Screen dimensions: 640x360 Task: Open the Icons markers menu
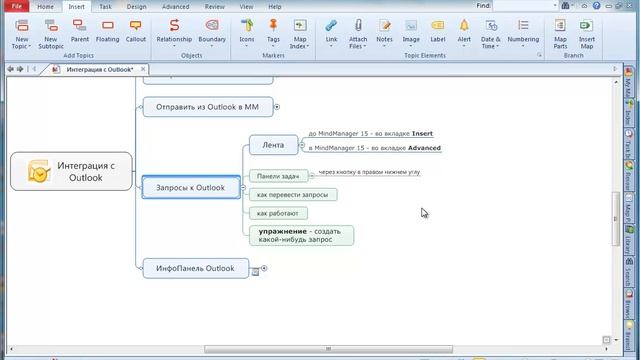[247, 32]
